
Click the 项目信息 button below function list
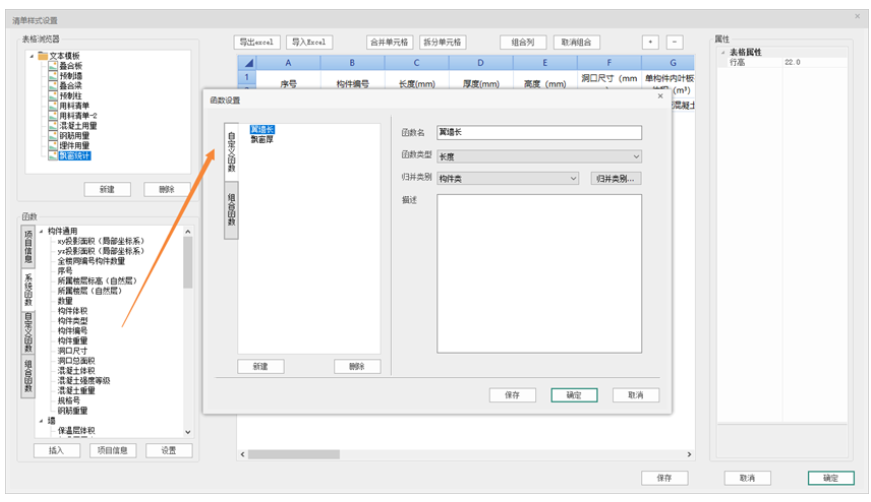[113, 450]
